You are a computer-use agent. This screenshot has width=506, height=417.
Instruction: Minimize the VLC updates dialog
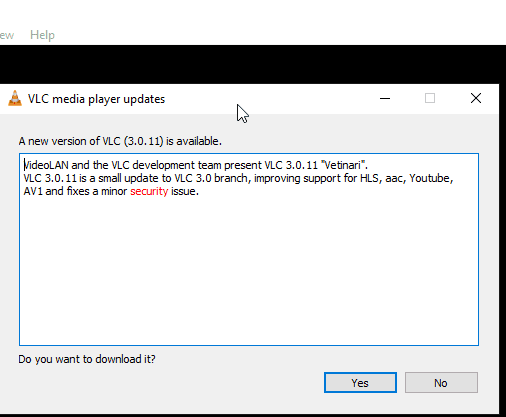pyautogui.click(x=385, y=98)
